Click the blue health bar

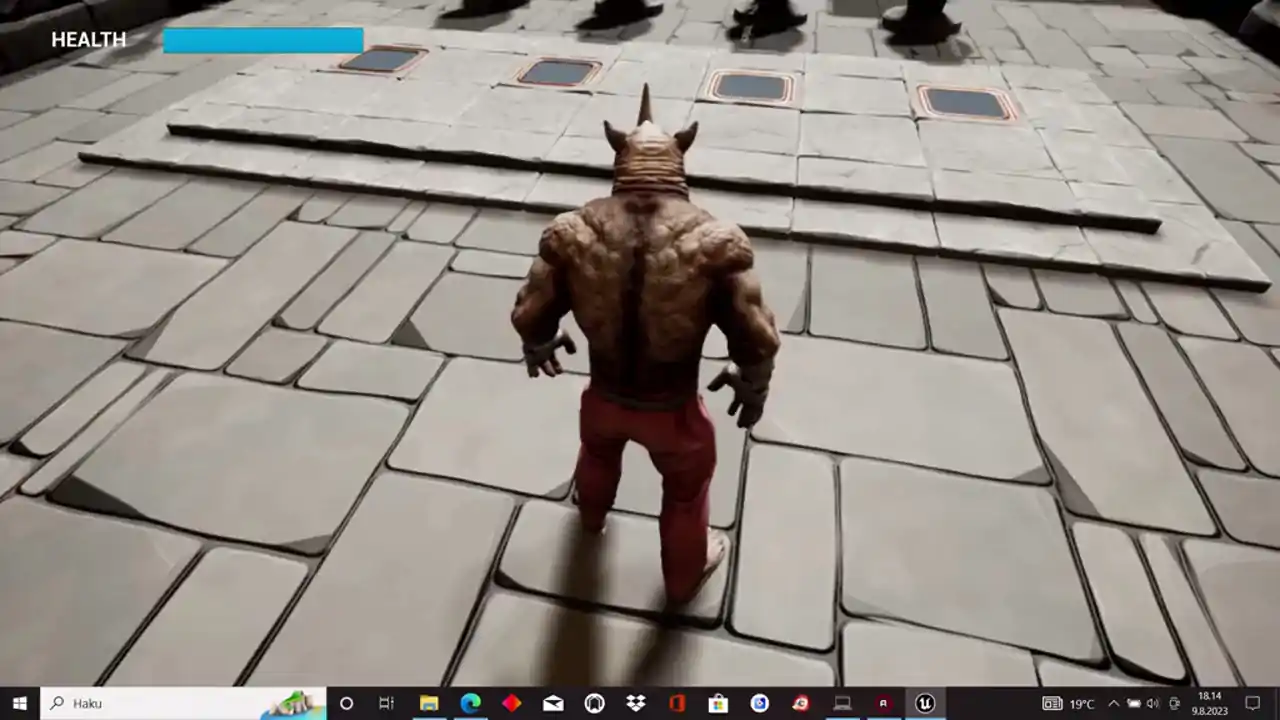point(263,40)
